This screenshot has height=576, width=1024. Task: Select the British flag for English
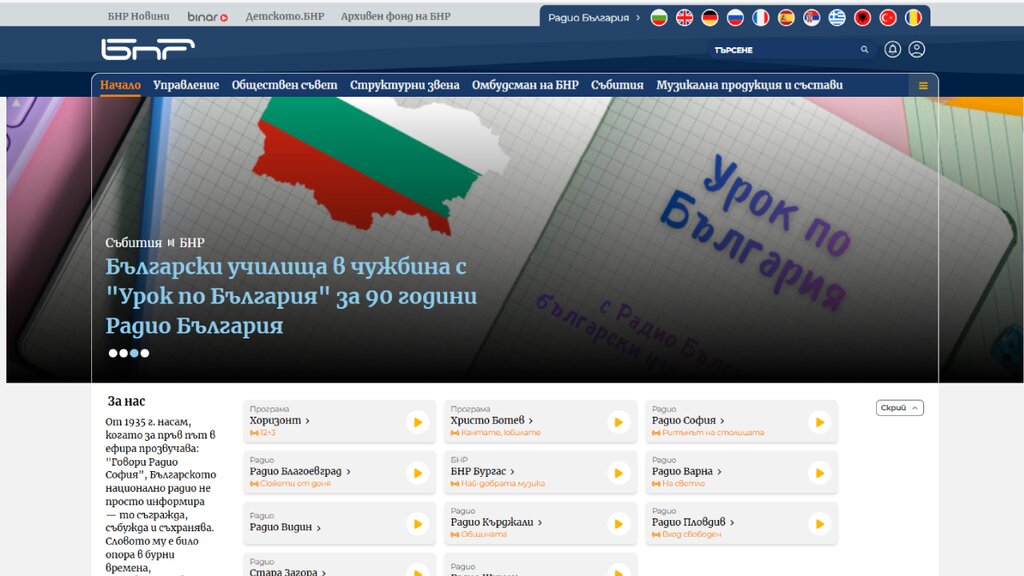click(685, 17)
